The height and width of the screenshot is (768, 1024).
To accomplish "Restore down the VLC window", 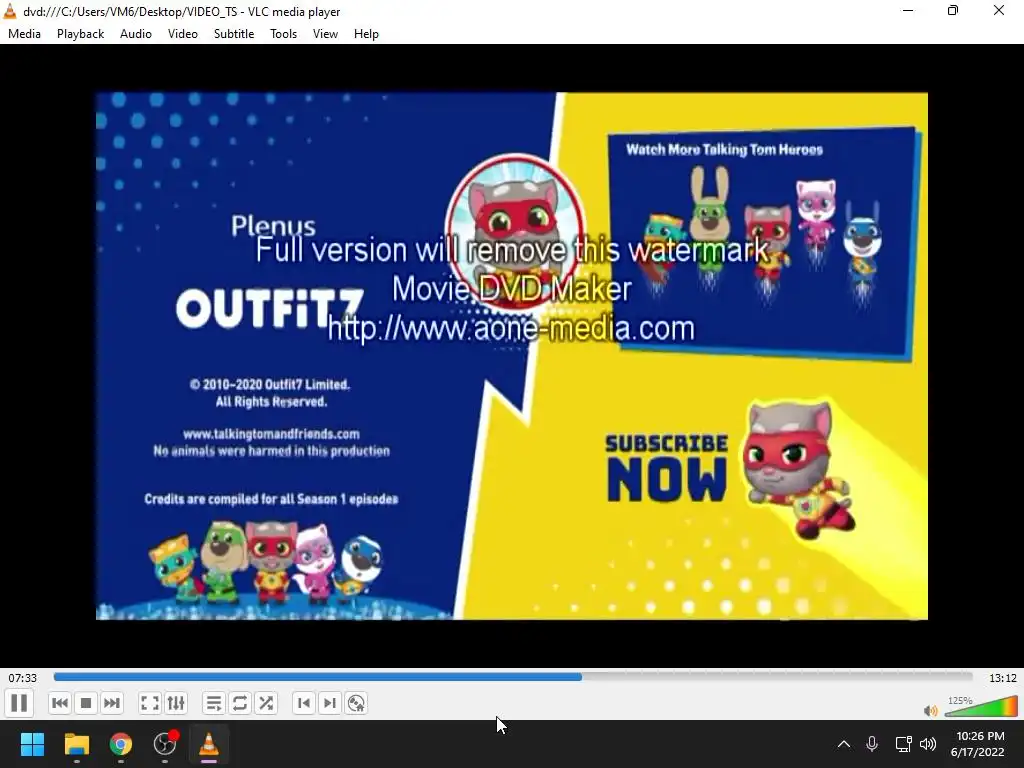I will coord(953,10).
